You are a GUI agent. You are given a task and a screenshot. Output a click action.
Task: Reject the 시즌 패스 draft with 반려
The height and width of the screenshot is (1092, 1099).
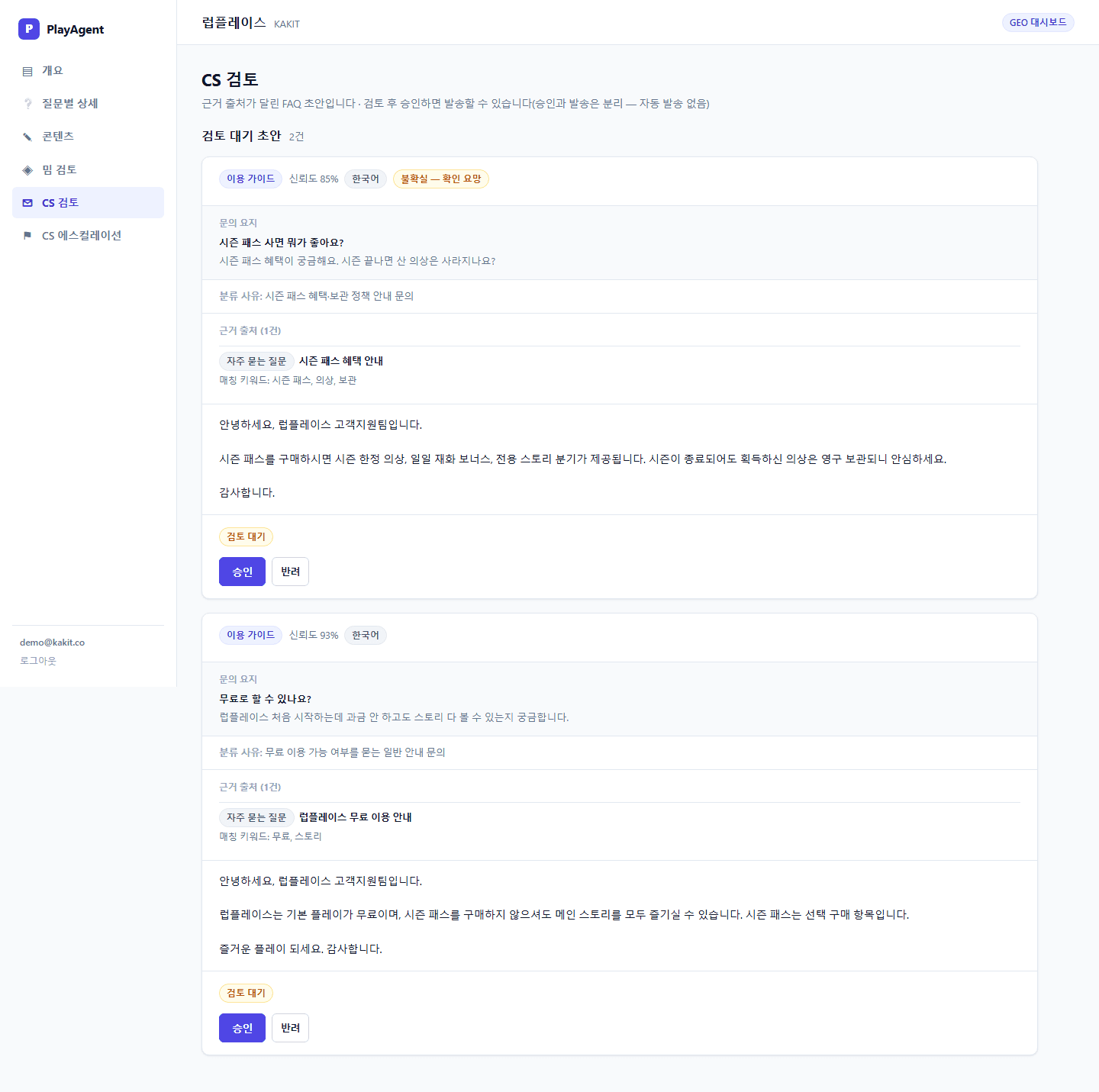tap(290, 572)
